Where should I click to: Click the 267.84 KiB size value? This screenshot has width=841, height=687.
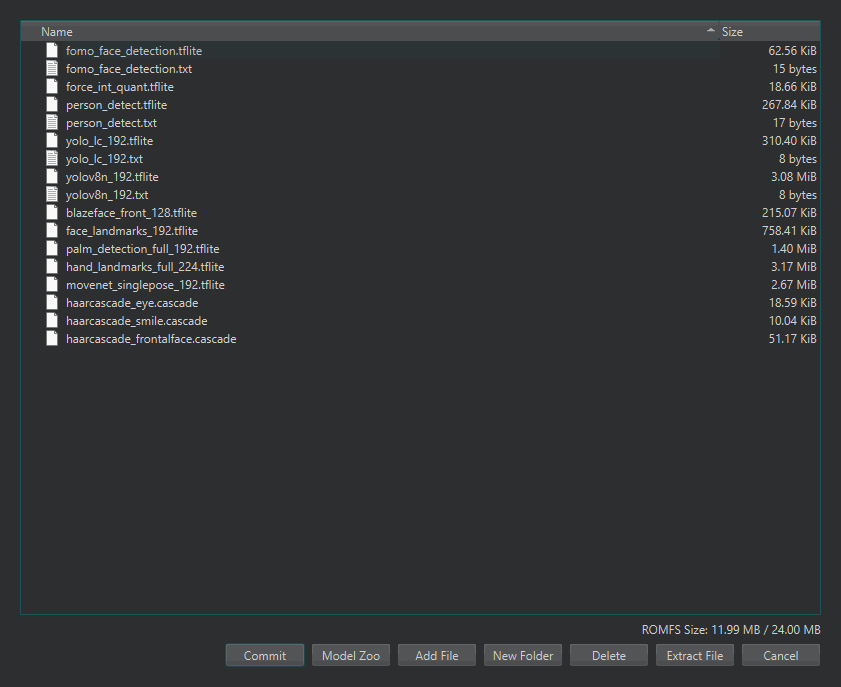(789, 105)
